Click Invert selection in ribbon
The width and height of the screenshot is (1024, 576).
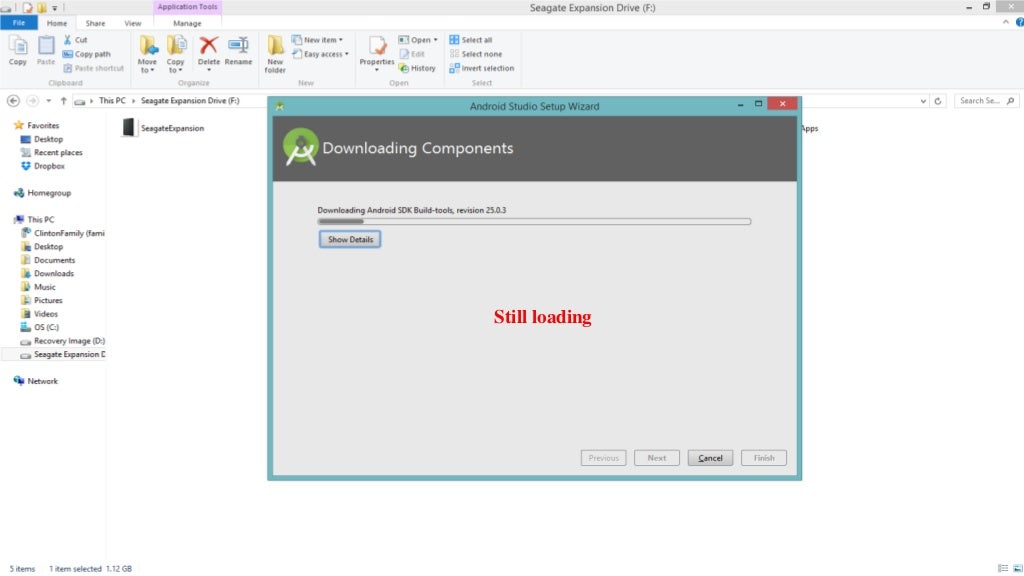pyautogui.click(x=481, y=68)
